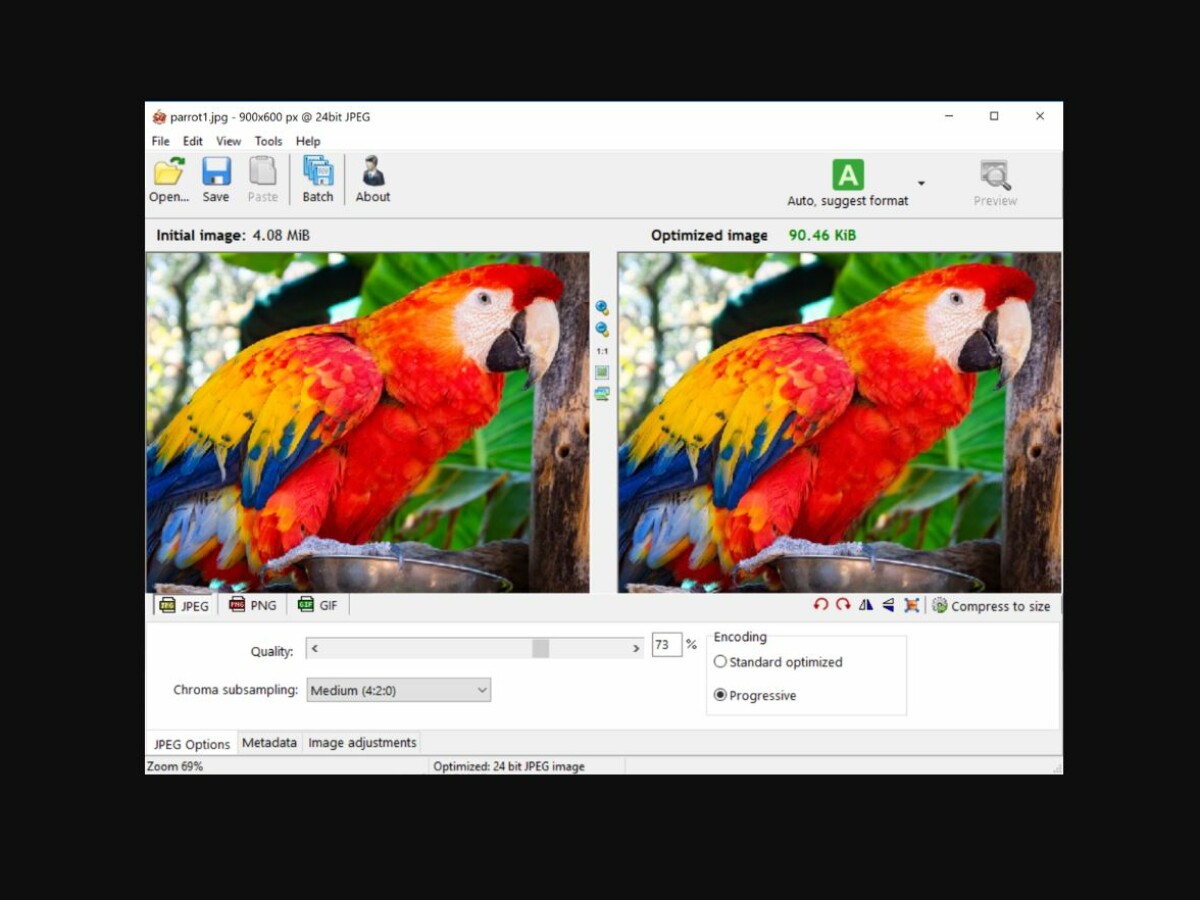Image resolution: width=1200 pixels, height=900 pixels.
Task: Flip the image horizontally
Action: [865, 605]
